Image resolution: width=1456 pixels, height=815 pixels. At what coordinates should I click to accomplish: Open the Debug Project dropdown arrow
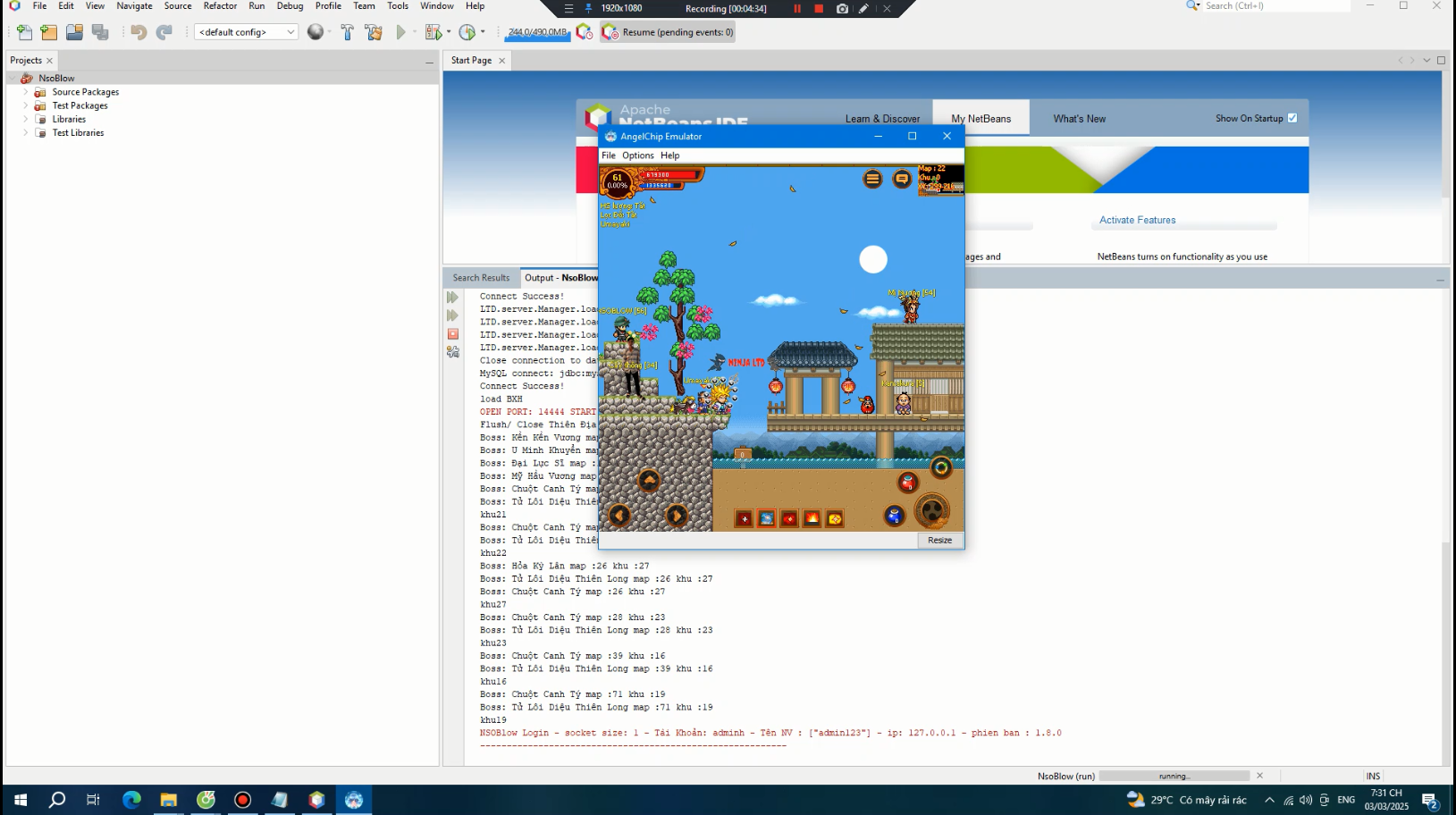coord(449,32)
